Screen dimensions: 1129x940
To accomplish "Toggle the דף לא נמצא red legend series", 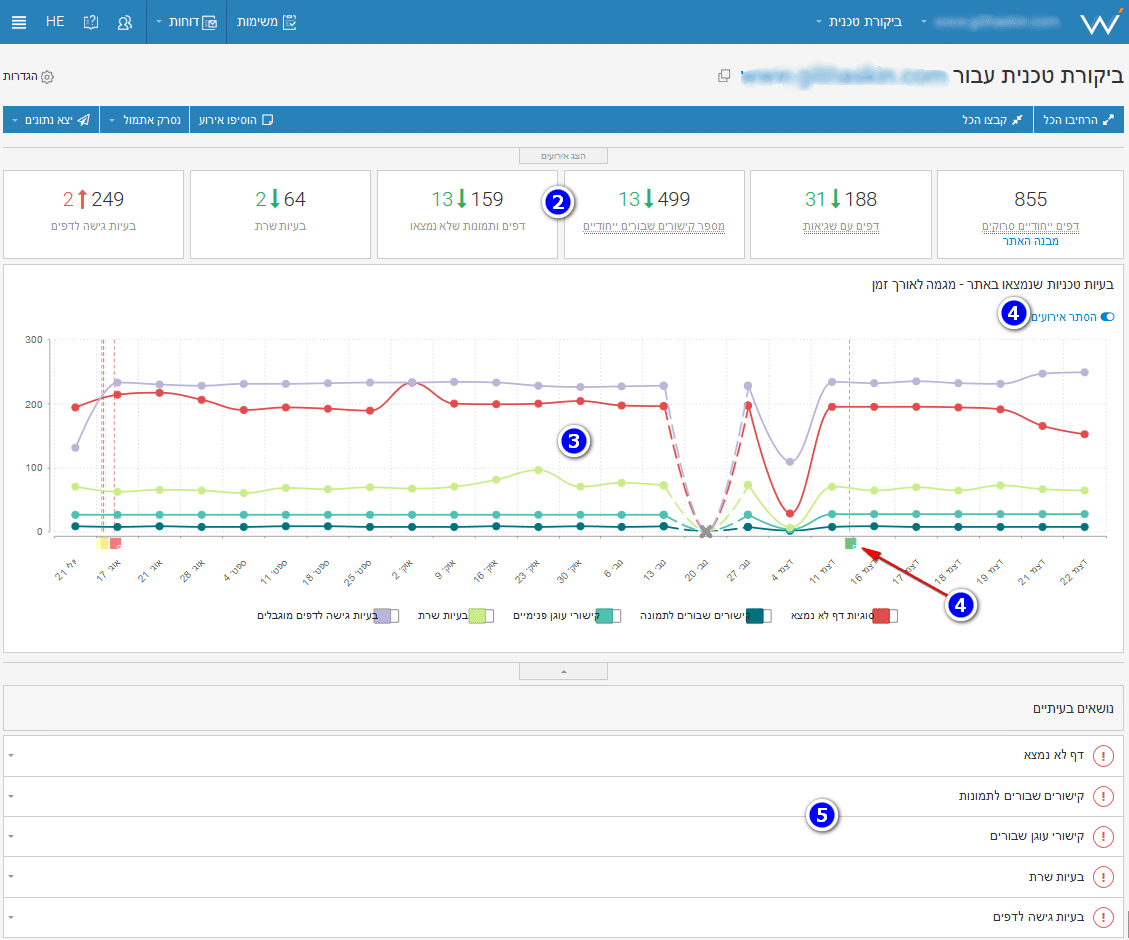I will coord(885,616).
